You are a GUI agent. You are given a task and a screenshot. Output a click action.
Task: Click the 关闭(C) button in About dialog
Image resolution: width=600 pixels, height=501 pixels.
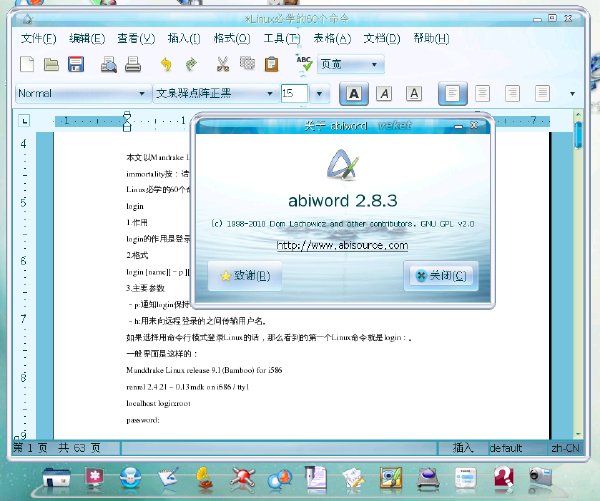[441, 276]
